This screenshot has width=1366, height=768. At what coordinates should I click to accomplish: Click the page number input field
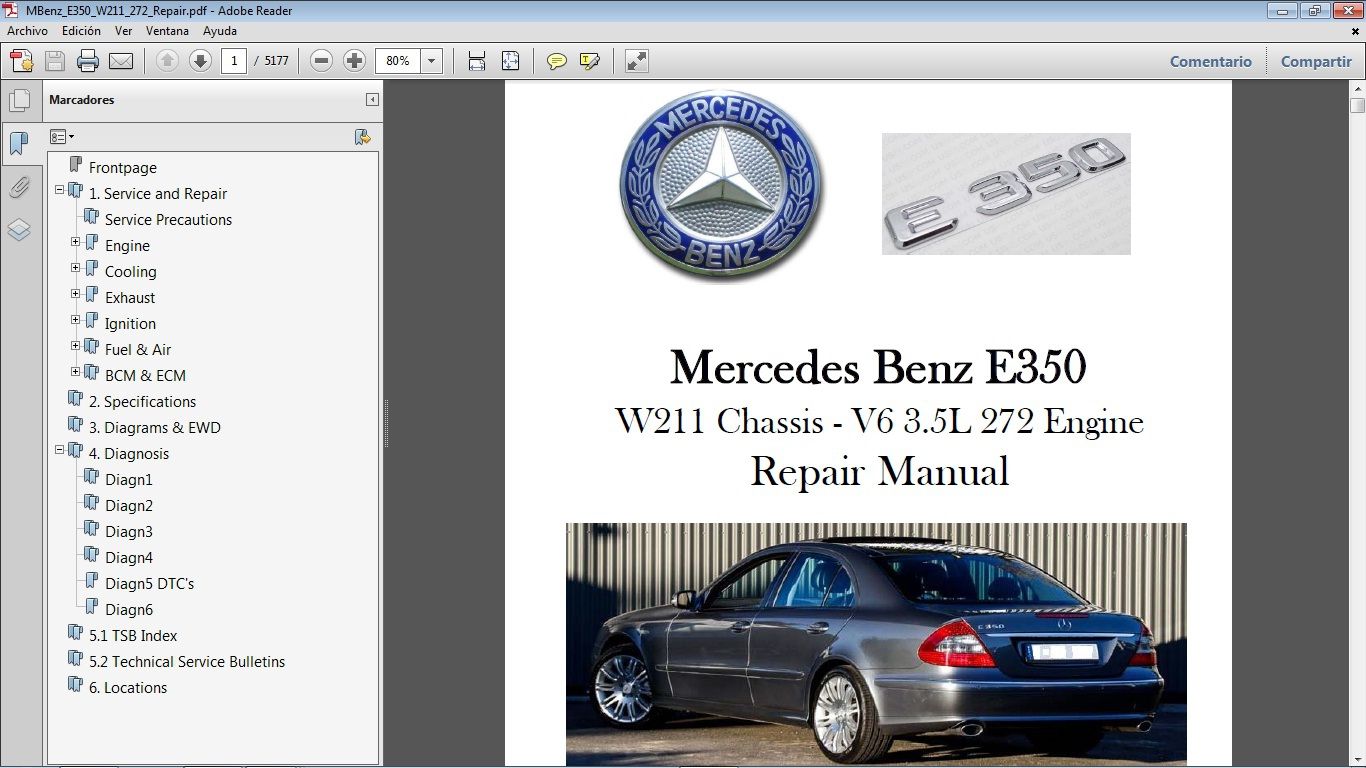[x=233, y=60]
